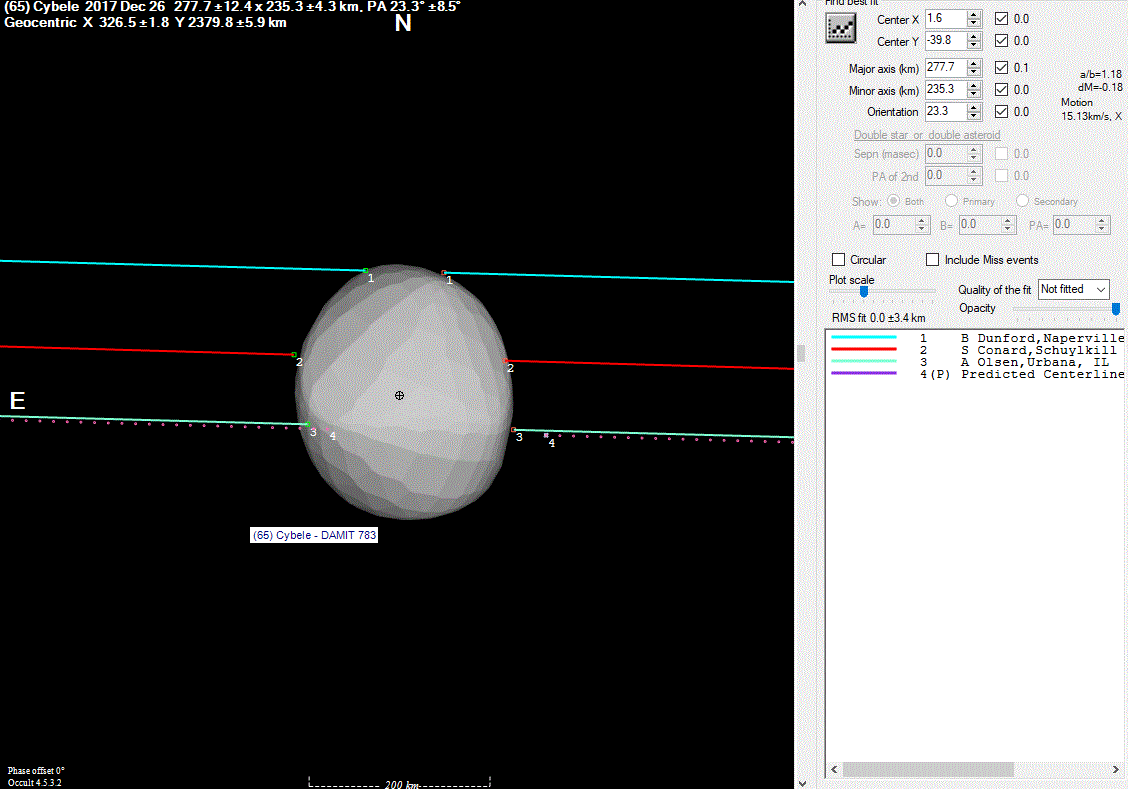The height and width of the screenshot is (789, 1128).
Task: Click the side panel scroll up arrow
Action: pyautogui.click(x=802, y=4)
